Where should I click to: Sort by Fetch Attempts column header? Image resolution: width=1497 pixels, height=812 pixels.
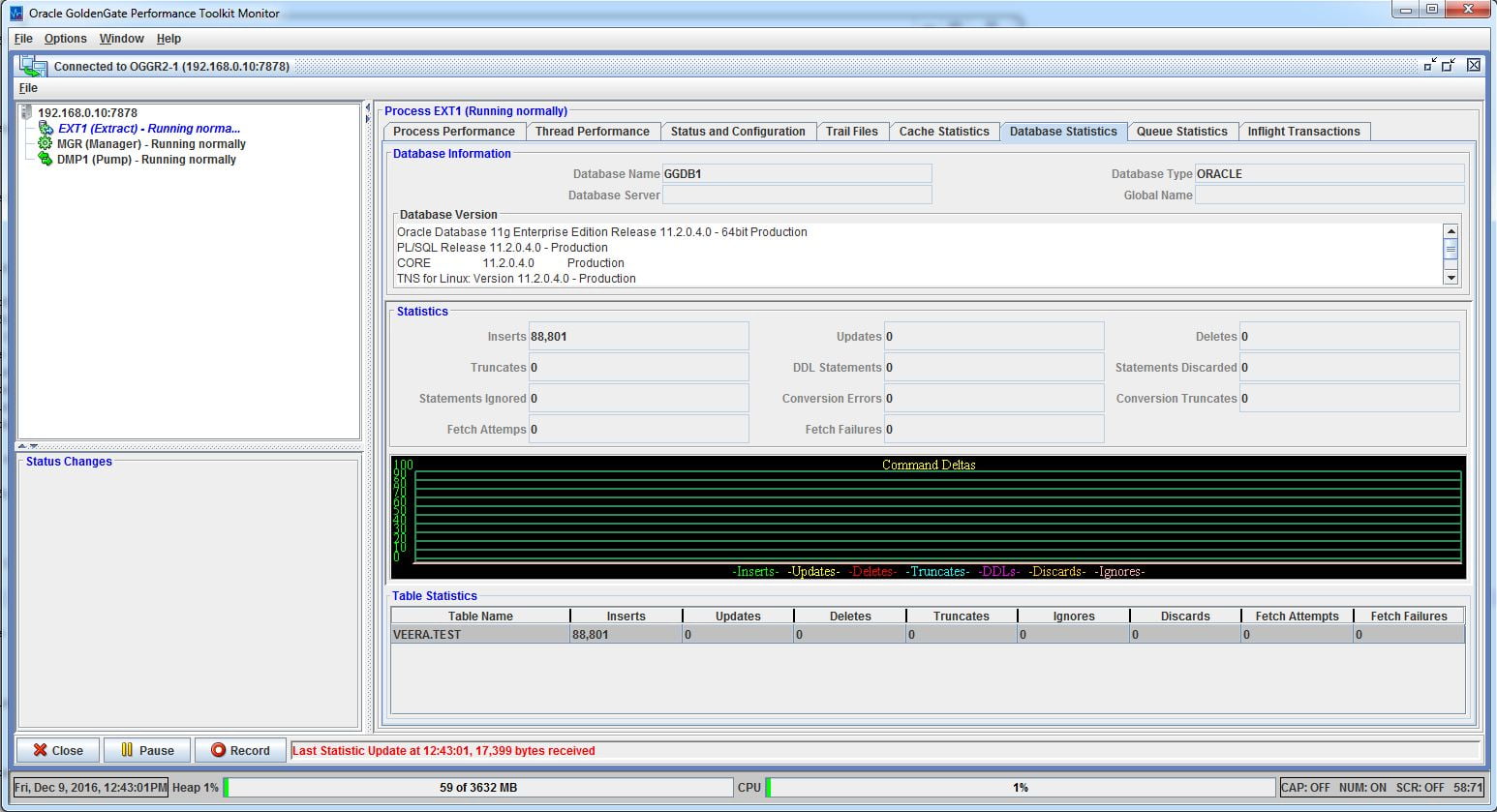[x=1297, y=617]
